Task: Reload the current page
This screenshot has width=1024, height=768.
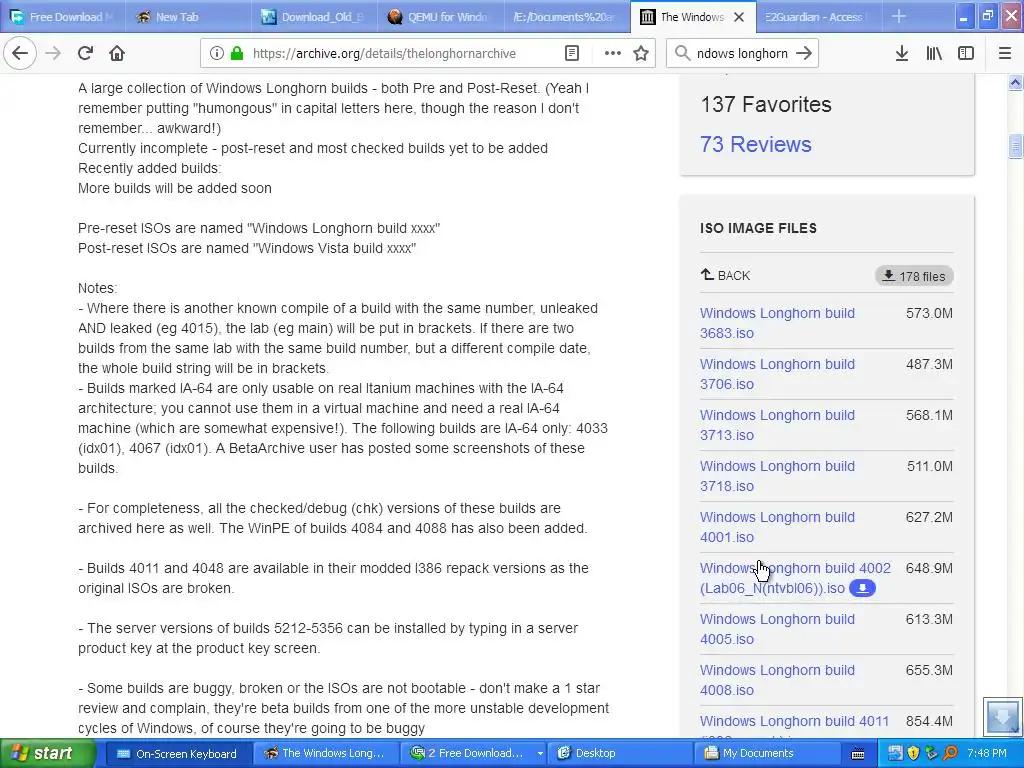Action: (x=85, y=53)
